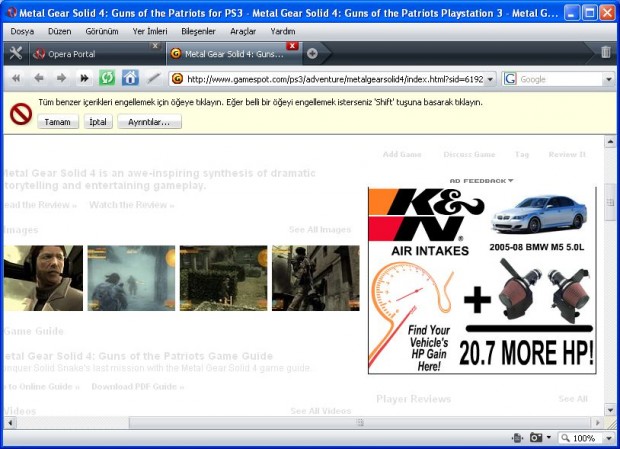Reload the page with green refresh icon
Viewport: 620px width, 449px height.
point(107,78)
